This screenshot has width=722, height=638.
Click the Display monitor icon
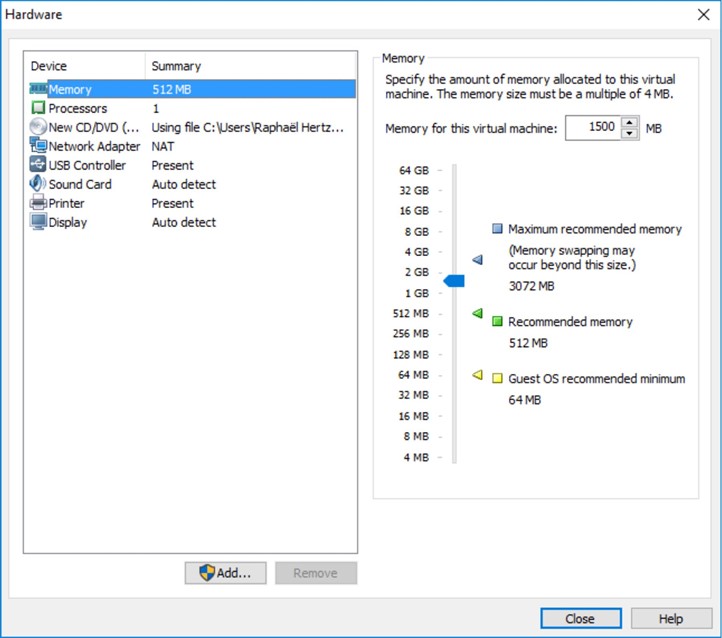coord(38,222)
